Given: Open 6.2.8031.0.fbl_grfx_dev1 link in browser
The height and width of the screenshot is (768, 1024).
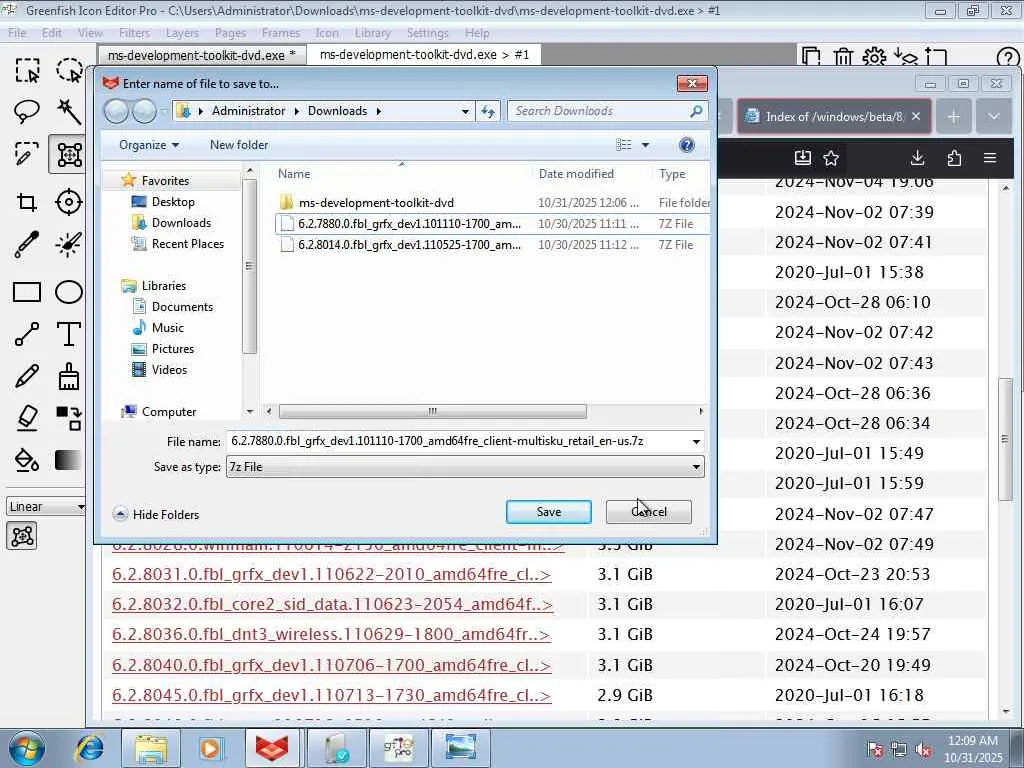Looking at the screenshot, I should (x=332, y=575).
